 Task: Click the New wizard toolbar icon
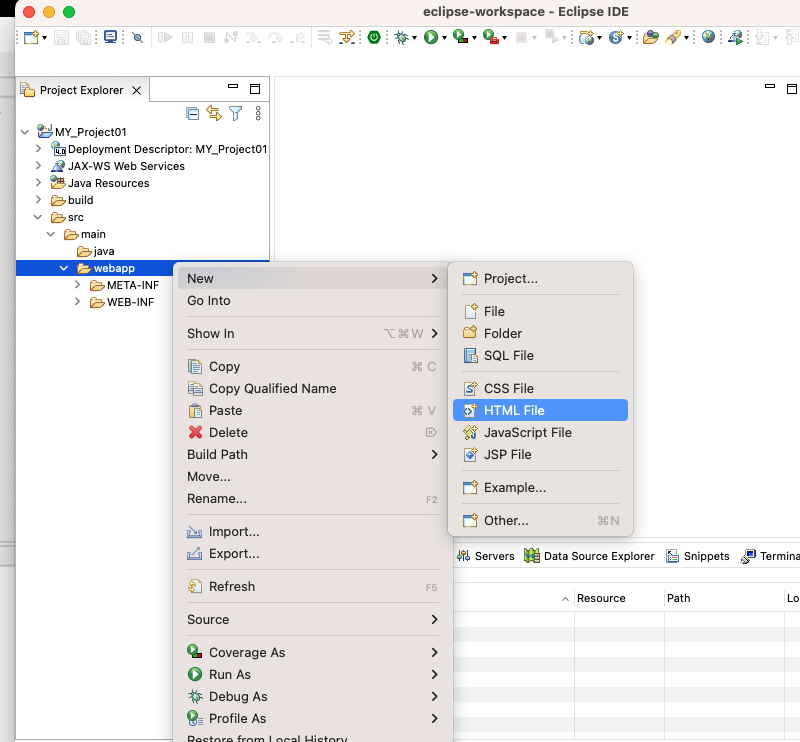[x=32, y=37]
